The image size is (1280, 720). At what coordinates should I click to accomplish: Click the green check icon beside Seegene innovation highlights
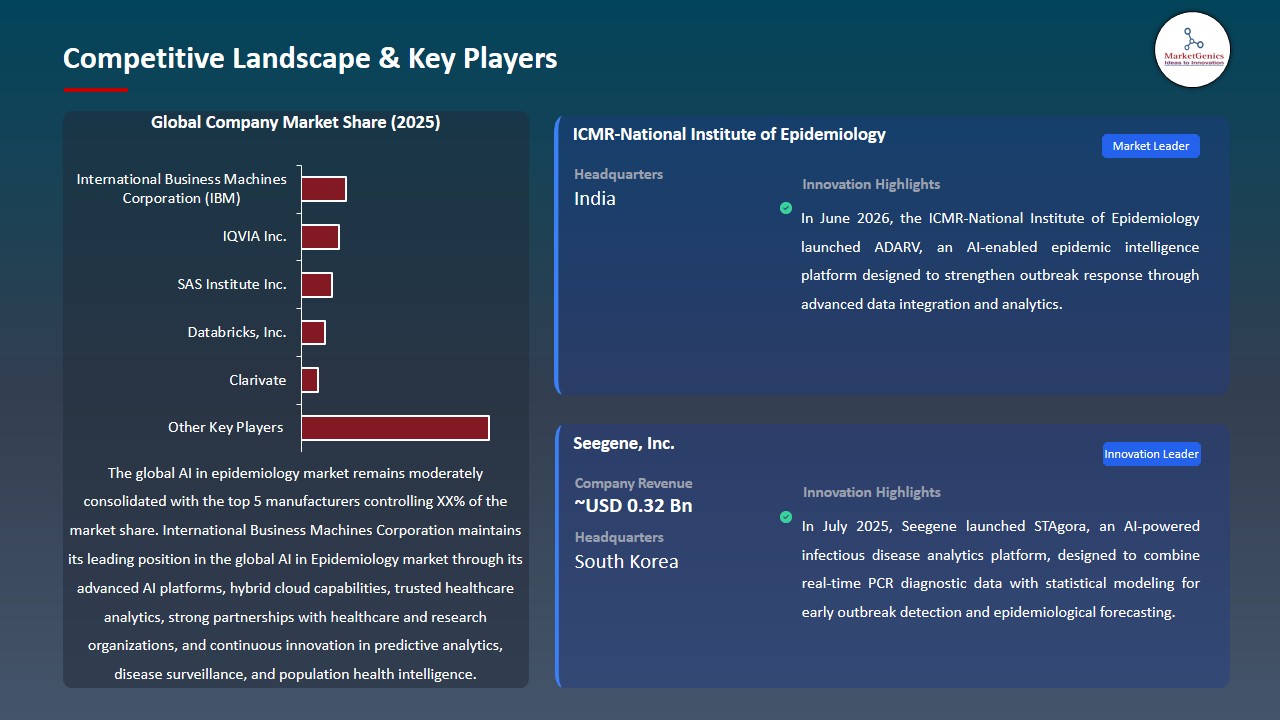(x=786, y=517)
